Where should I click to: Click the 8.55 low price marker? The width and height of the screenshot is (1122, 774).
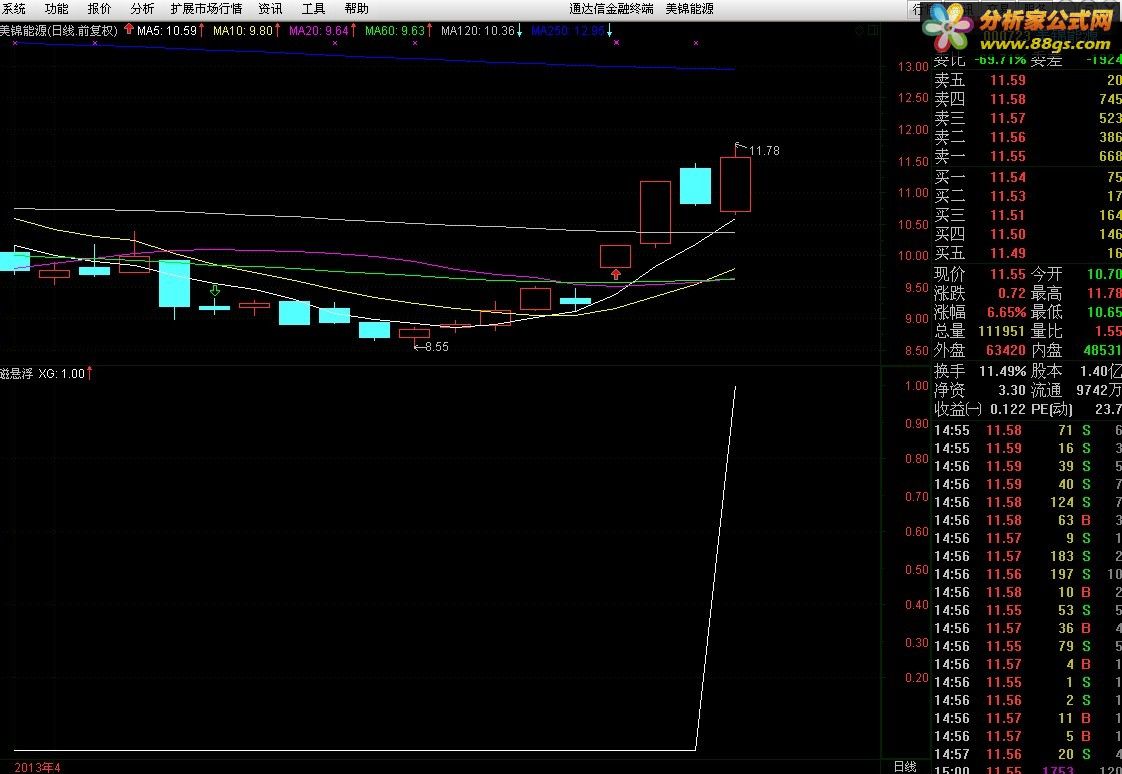click(x=436, y=347)
